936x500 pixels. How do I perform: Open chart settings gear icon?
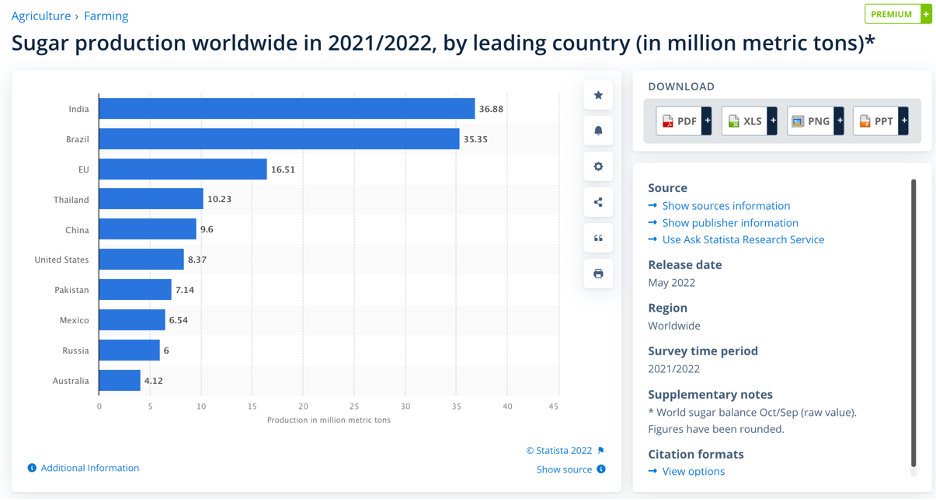click(x=598, y=166)
